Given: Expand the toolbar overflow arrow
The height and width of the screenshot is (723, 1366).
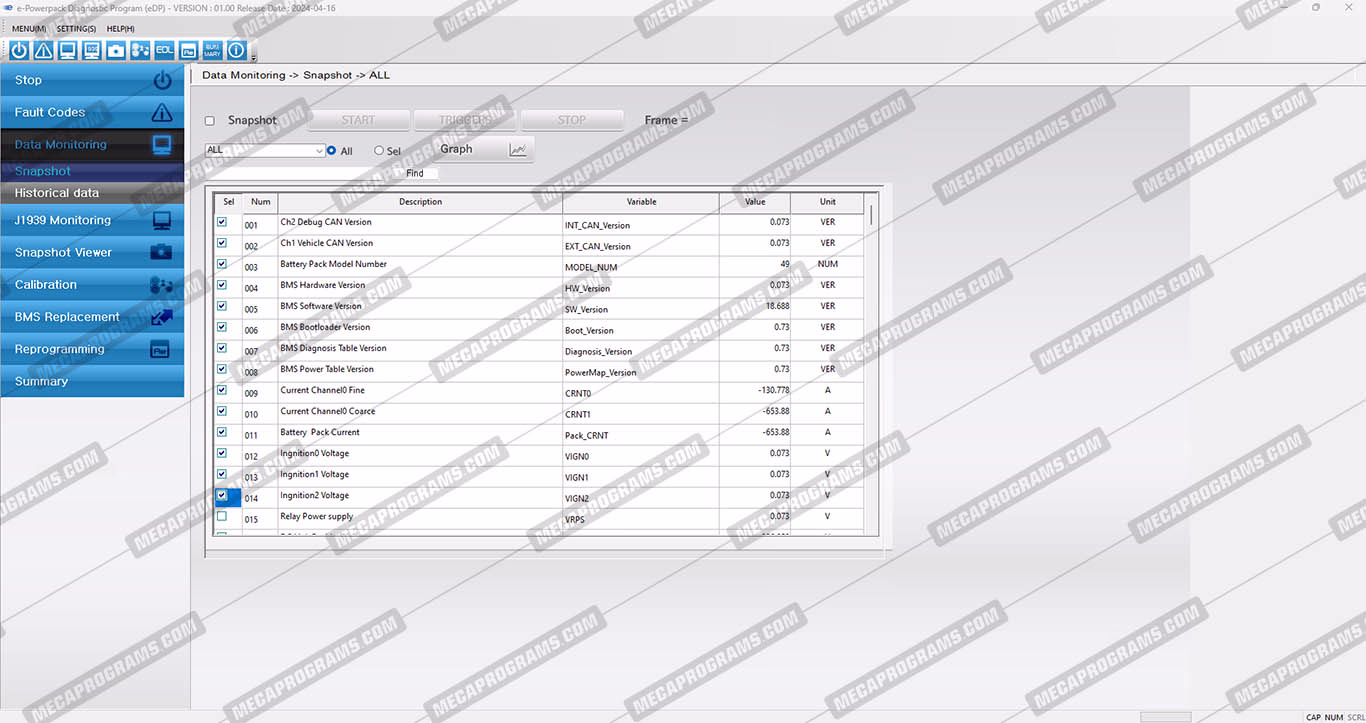Looking at the screenshot, I should click(254, 56).
